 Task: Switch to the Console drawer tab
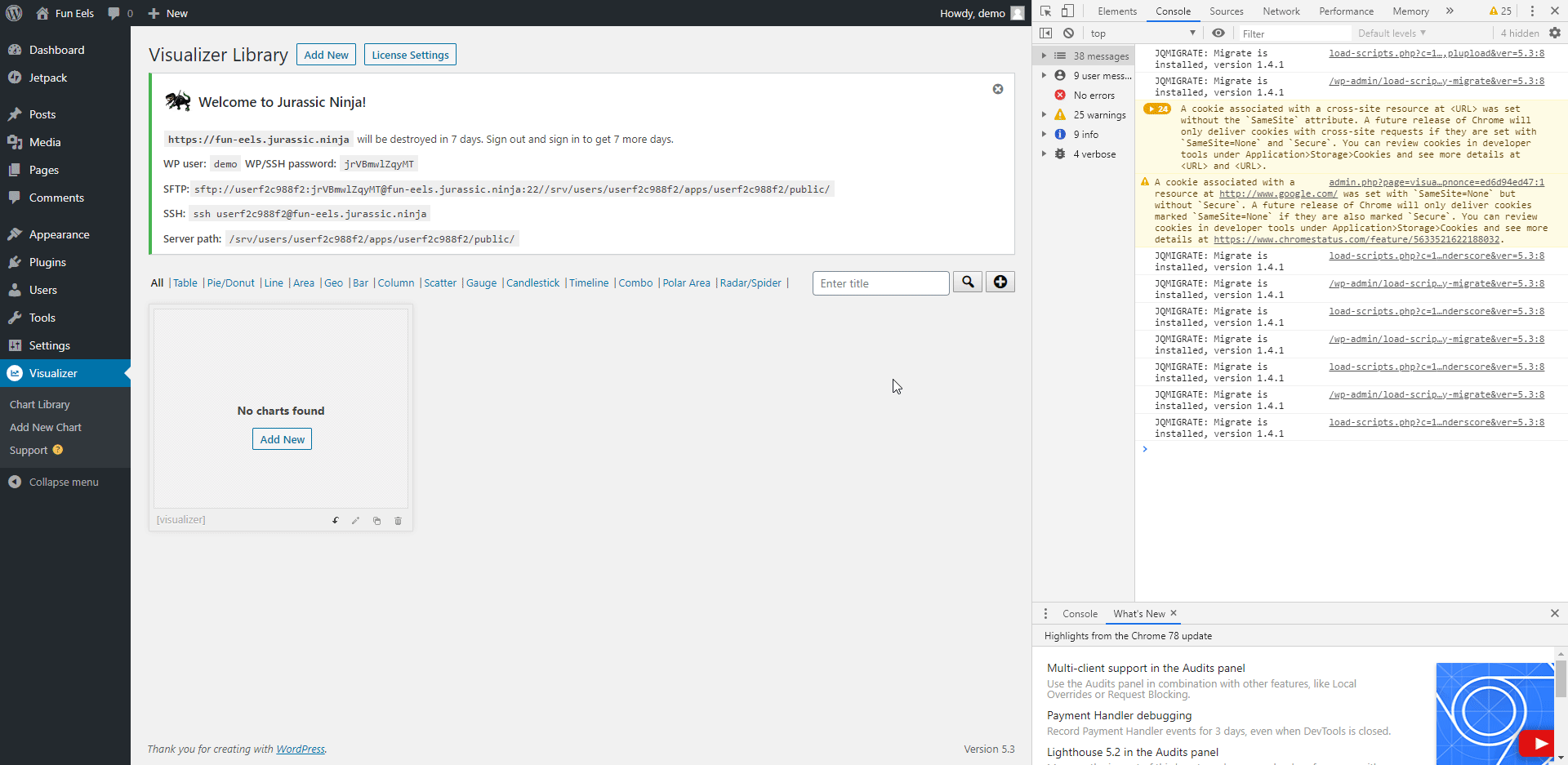[x=1080, y=613]
